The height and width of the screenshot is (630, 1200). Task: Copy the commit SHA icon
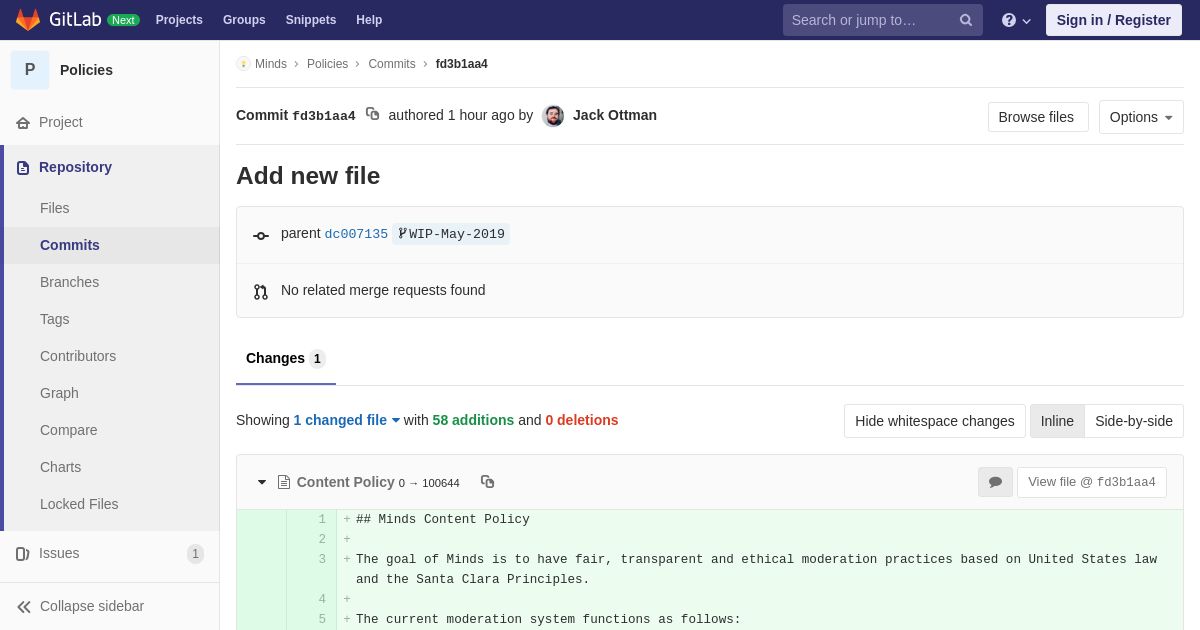point(372,114)
